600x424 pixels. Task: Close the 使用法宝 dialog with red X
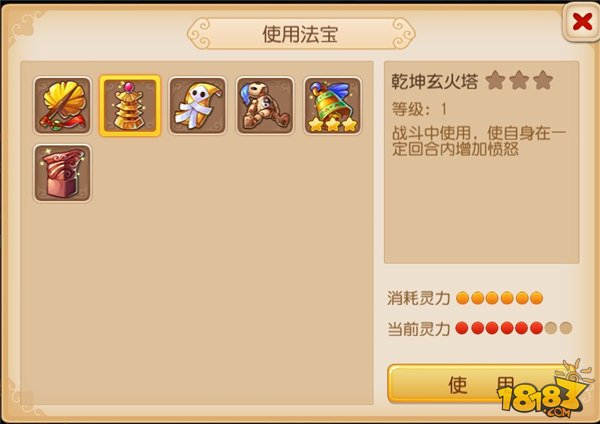582,21
